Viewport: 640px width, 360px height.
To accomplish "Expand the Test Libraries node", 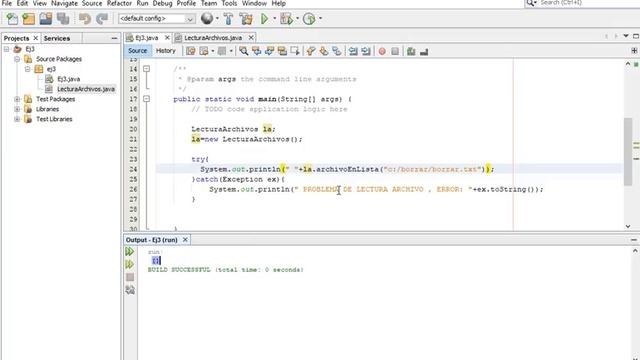I will [17, 119].
